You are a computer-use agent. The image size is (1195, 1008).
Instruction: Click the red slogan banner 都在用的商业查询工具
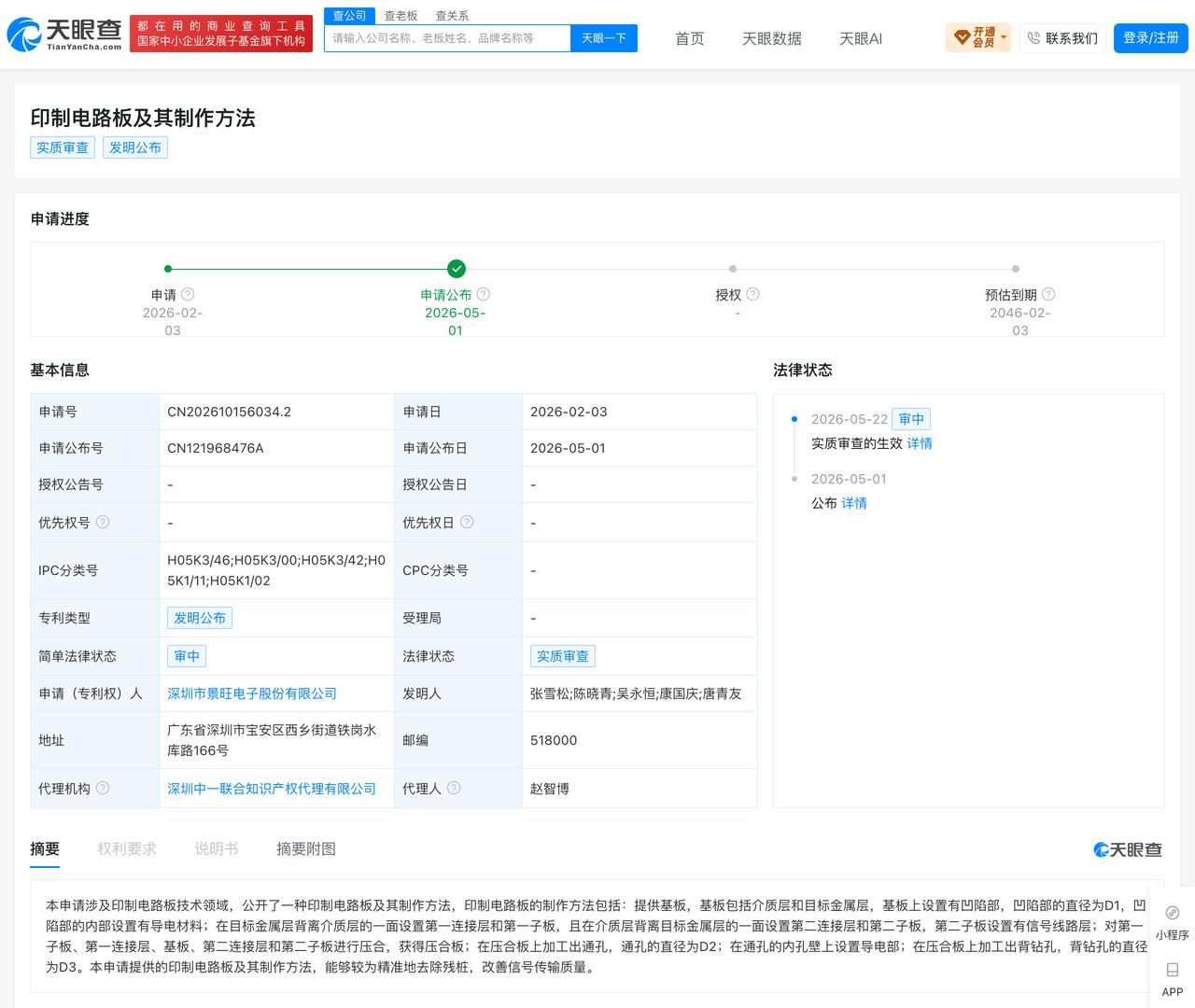[221, 34]
